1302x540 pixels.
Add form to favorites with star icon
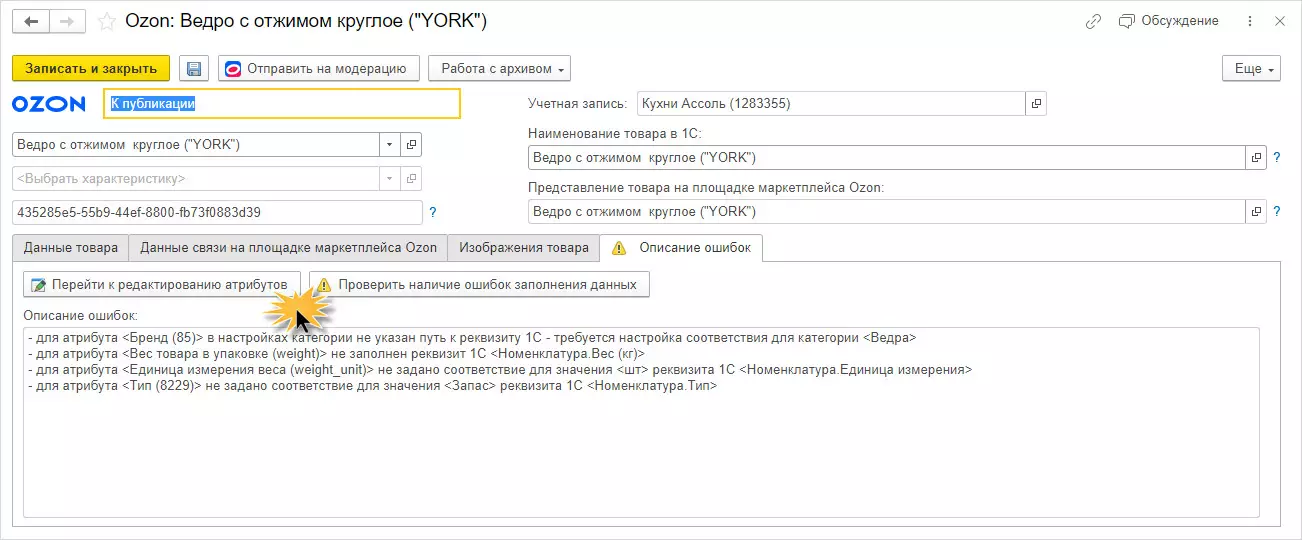coord(107,21)
